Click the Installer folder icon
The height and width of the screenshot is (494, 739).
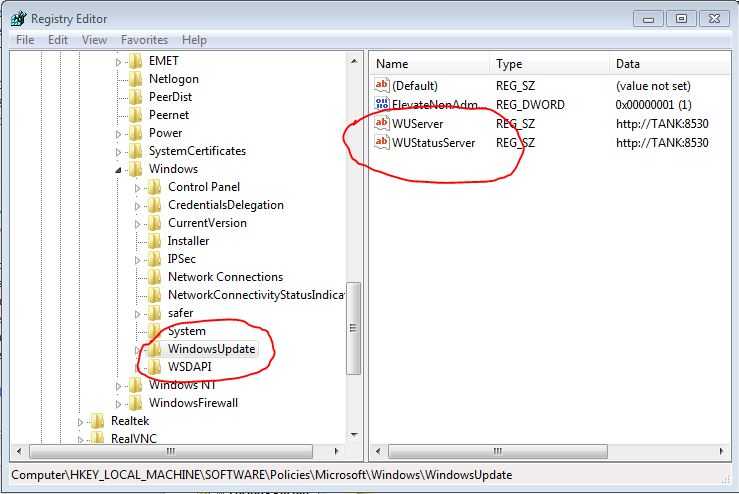[155, 241]
